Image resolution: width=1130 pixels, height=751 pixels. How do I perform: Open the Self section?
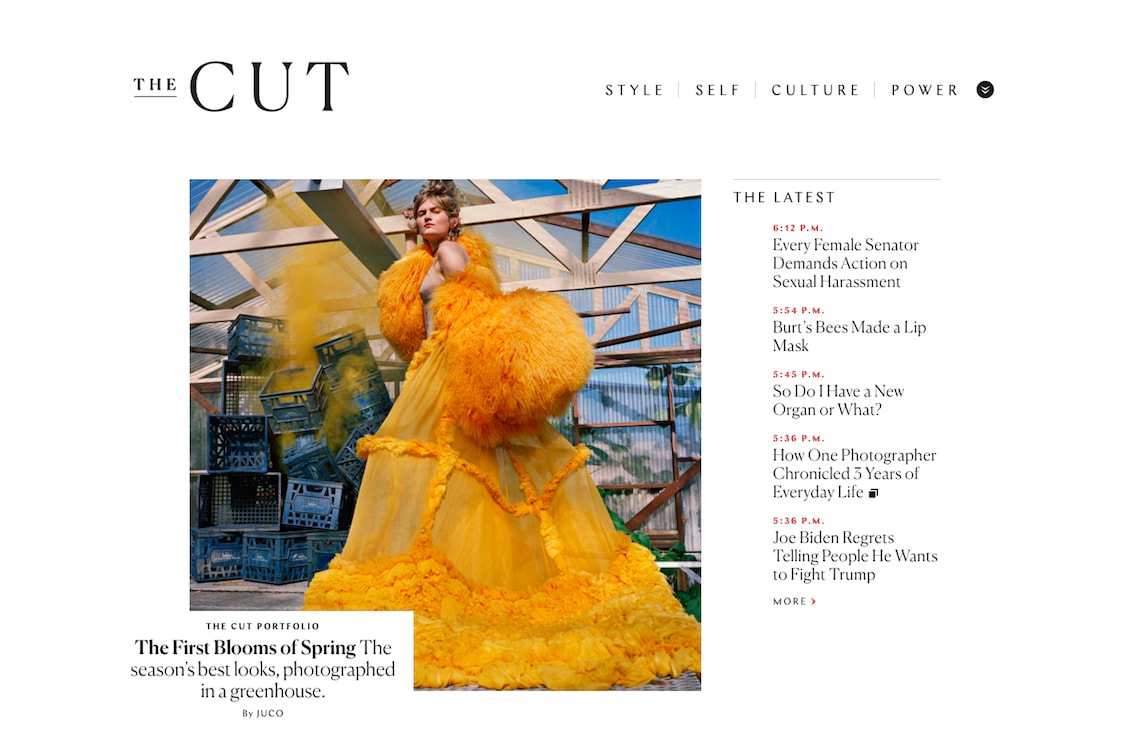coord(718,90)
